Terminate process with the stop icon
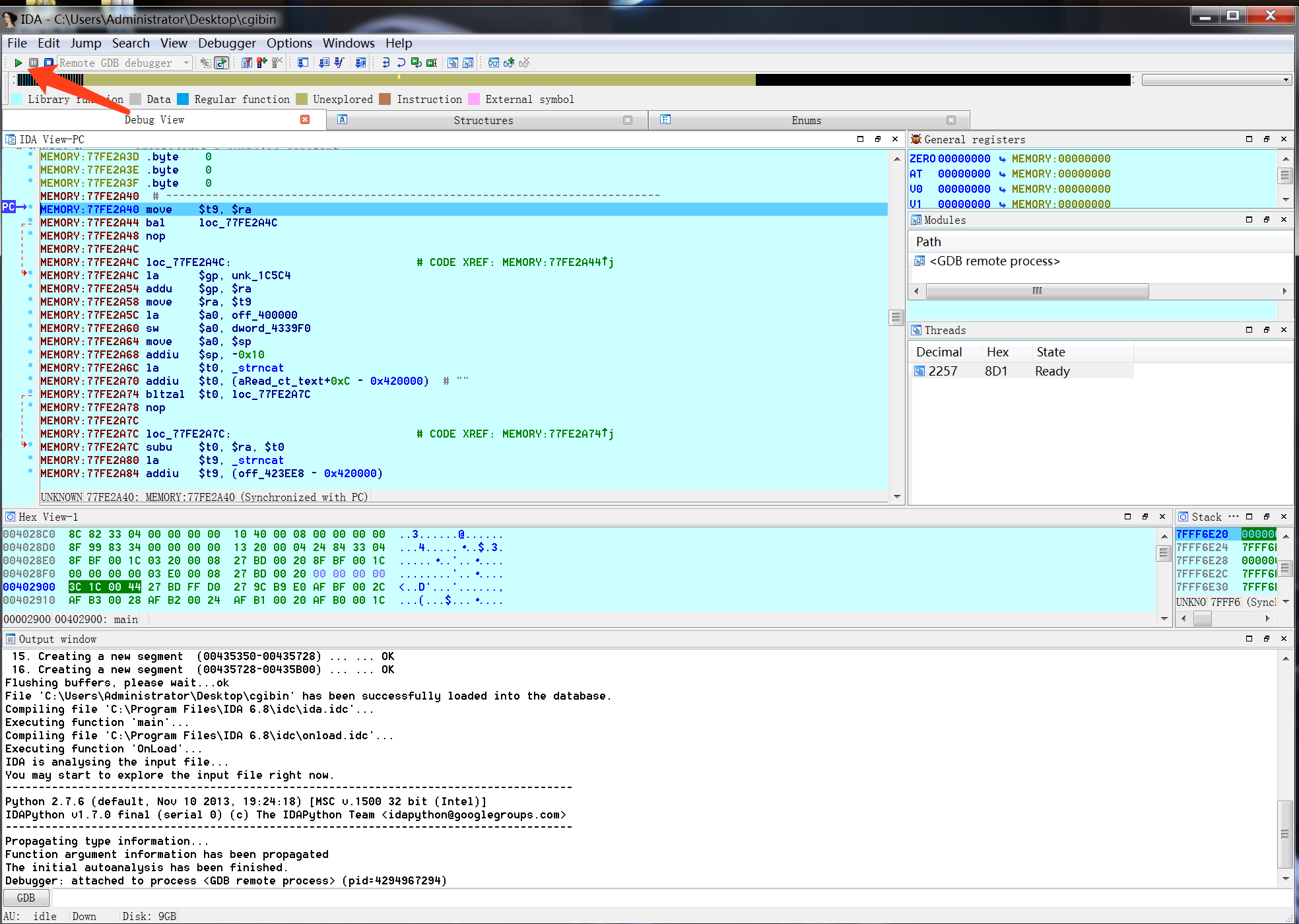This screenshot has height=924, width=1299. (x=48, y=63)
